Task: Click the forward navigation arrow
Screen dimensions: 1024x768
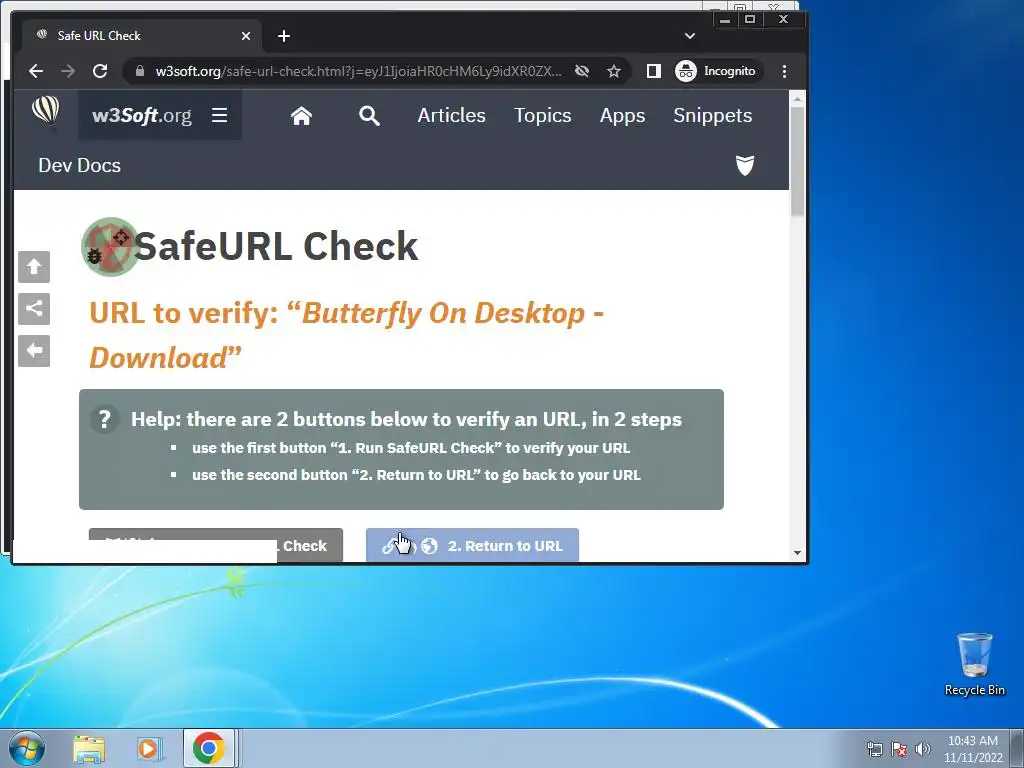Action: click(x=68, y=71)
